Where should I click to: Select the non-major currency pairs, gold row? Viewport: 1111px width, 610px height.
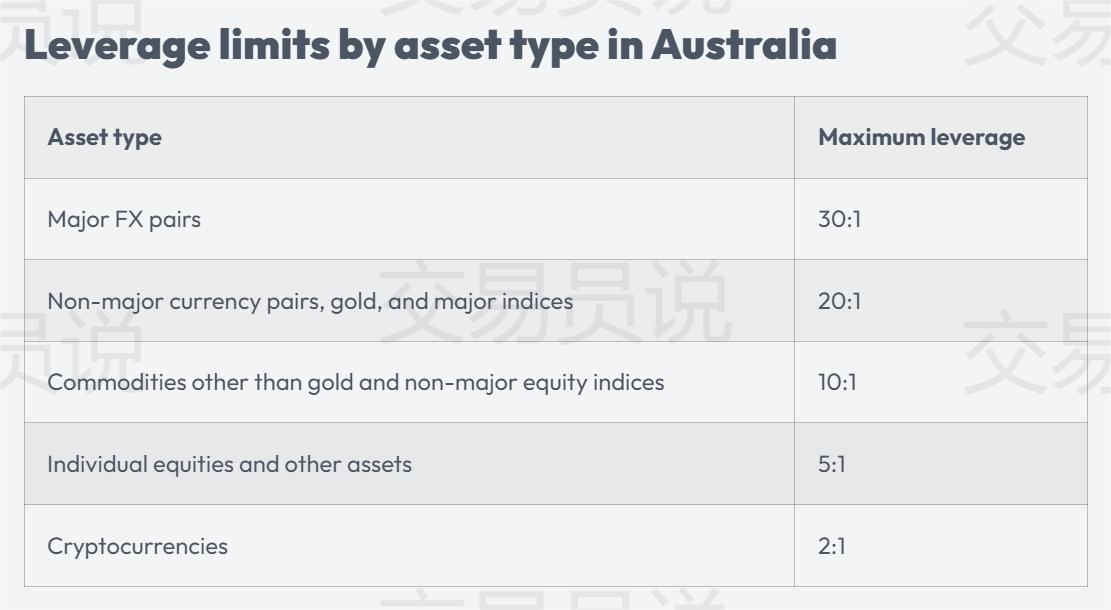pos(556,300)
